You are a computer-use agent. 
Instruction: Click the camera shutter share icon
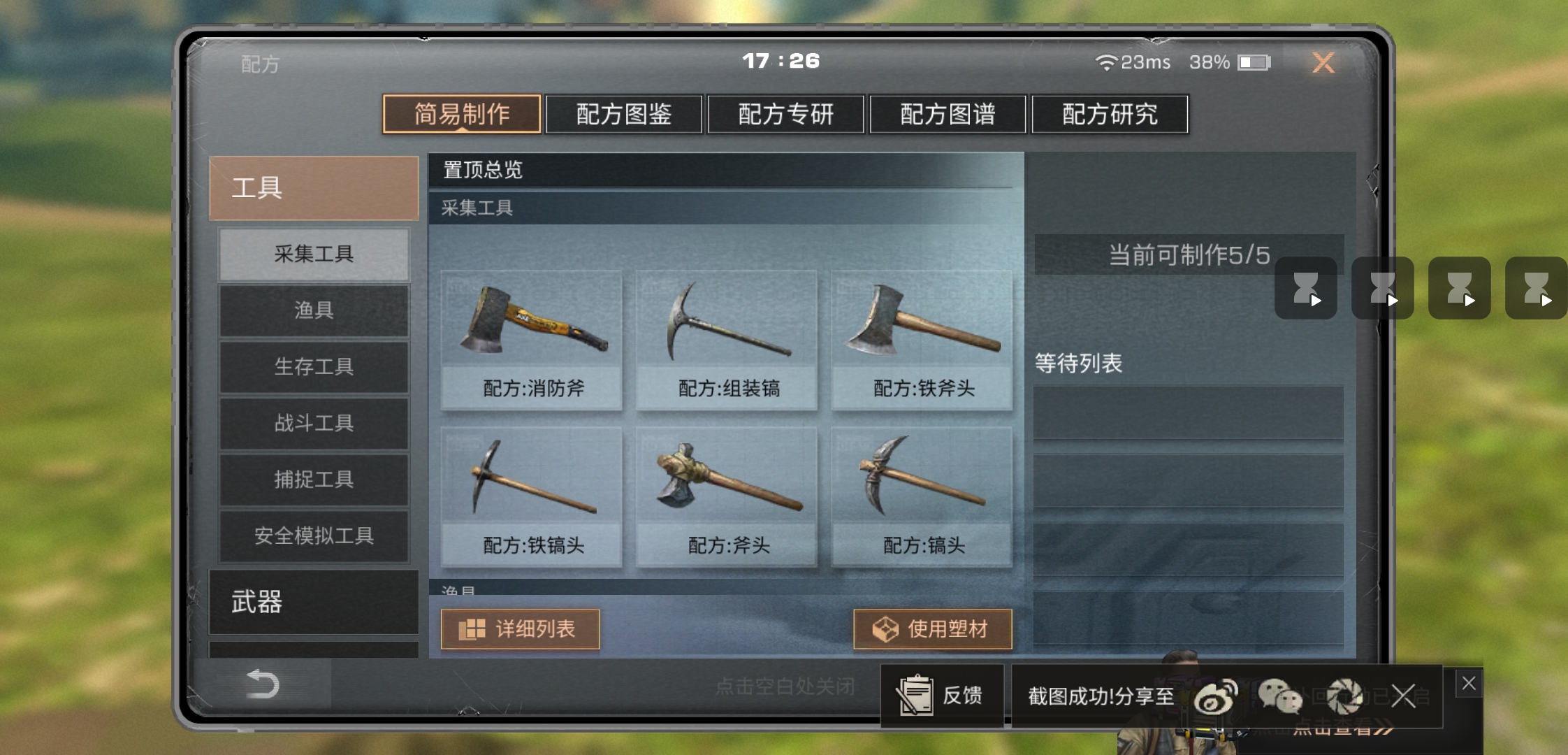coord(1345,696)
